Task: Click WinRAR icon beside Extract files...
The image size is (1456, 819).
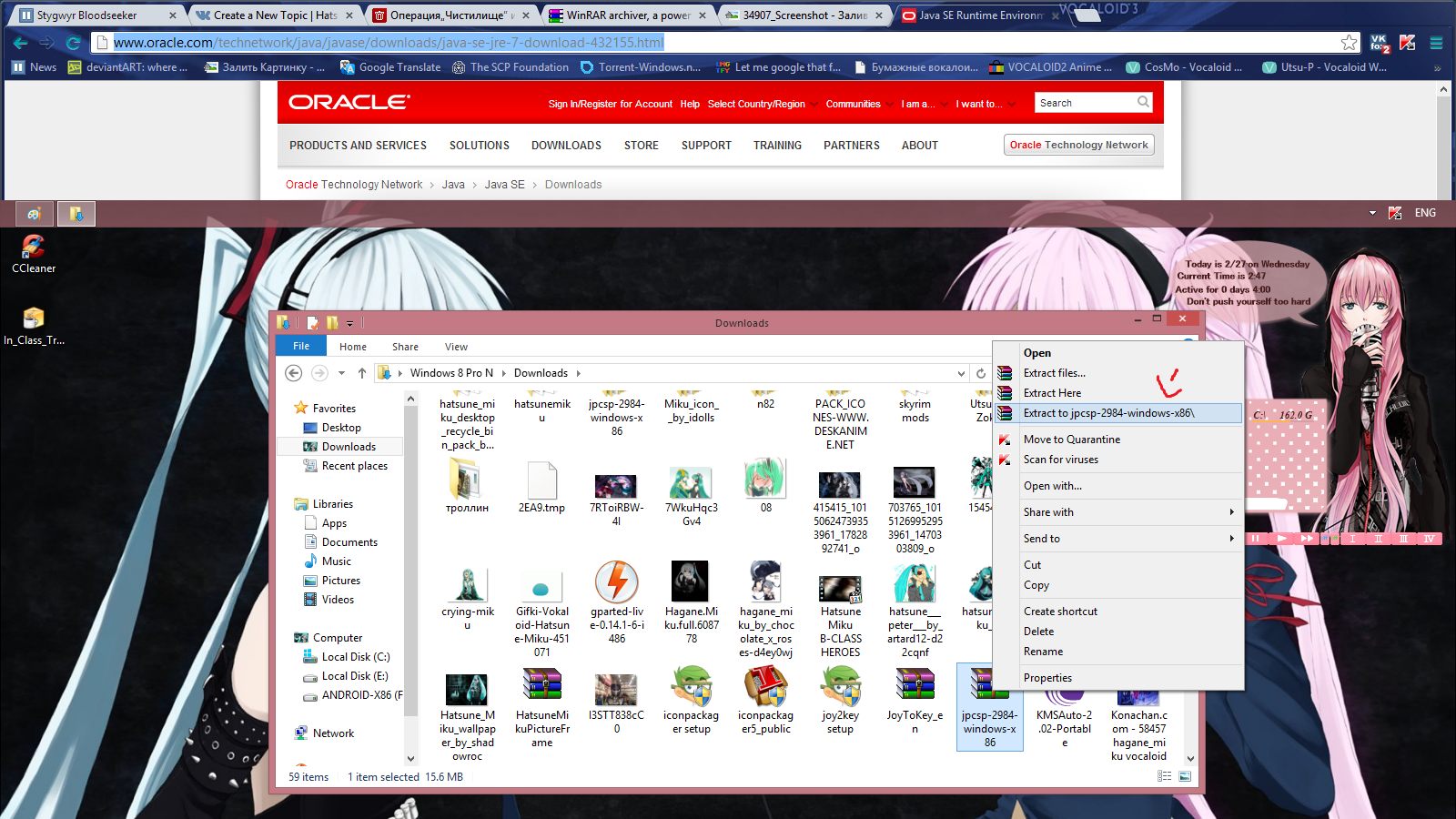Action: click(x=1005, y=373)
